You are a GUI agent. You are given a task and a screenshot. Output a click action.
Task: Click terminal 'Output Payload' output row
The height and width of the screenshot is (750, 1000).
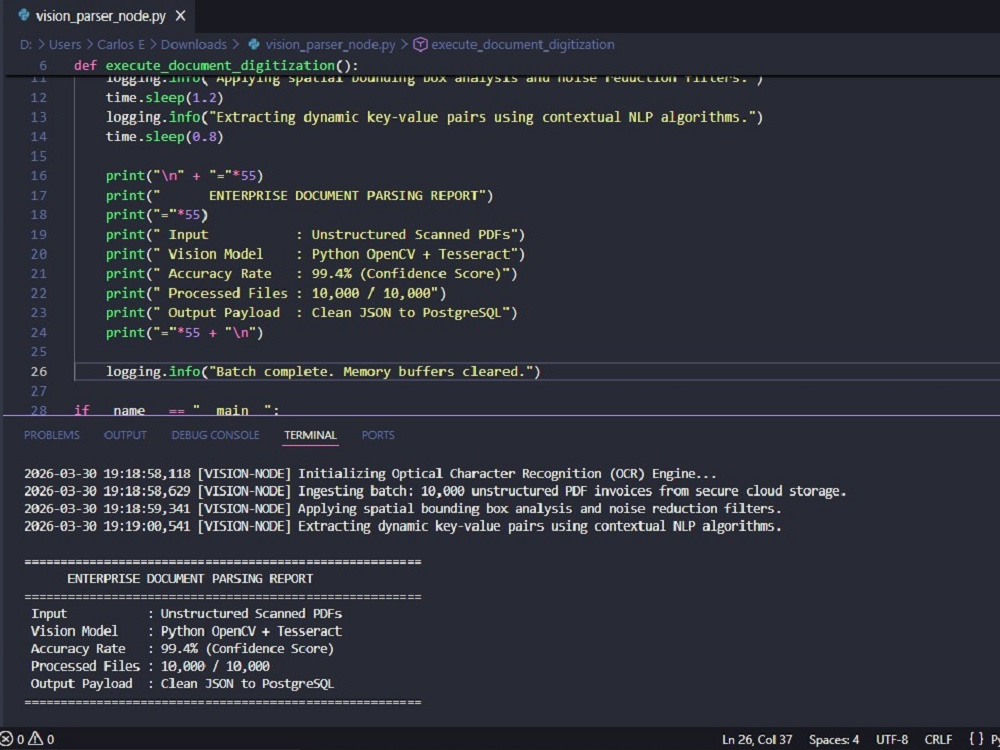click(182, 684)
